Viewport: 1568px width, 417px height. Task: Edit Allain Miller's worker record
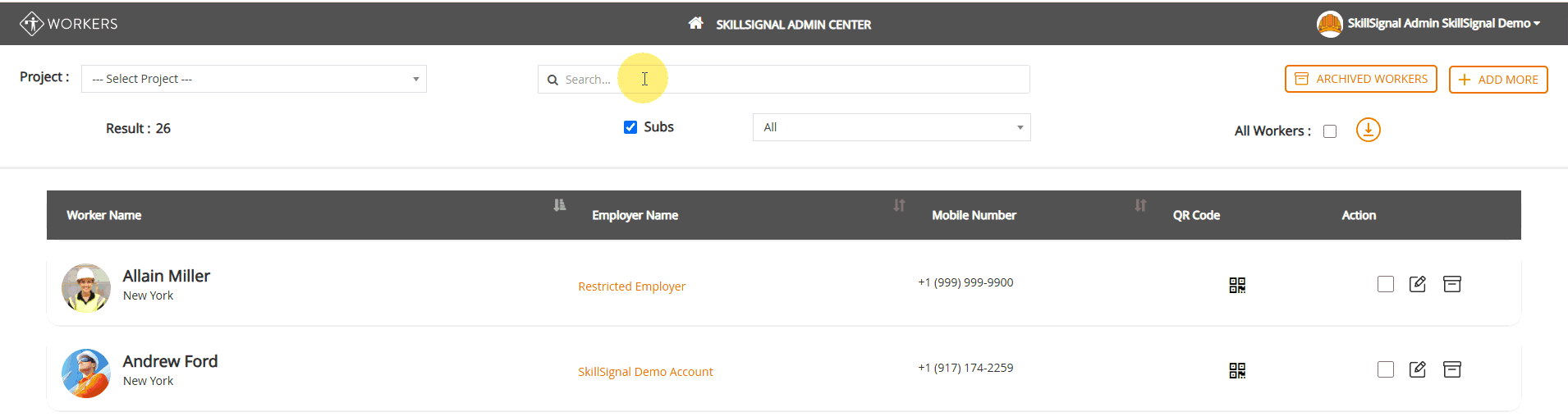point(1417,284)
